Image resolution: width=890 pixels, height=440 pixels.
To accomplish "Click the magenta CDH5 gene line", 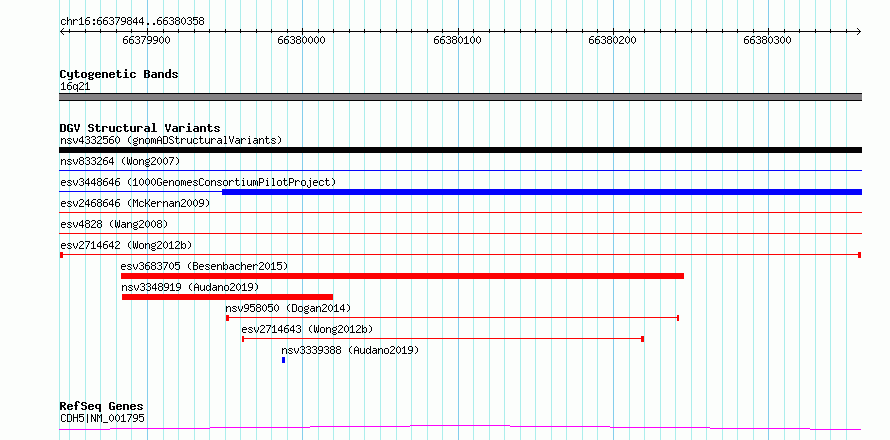I will 460,427.
